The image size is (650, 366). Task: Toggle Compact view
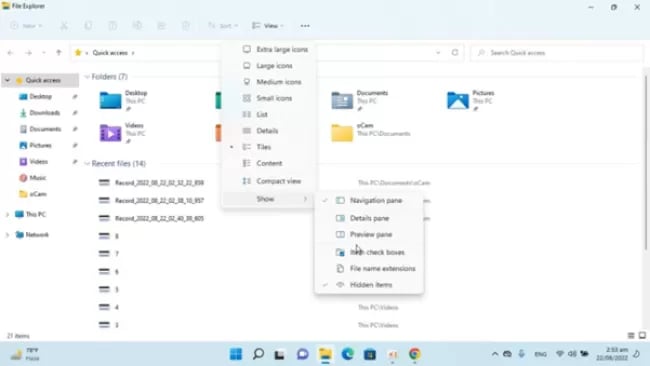[268, 181]
